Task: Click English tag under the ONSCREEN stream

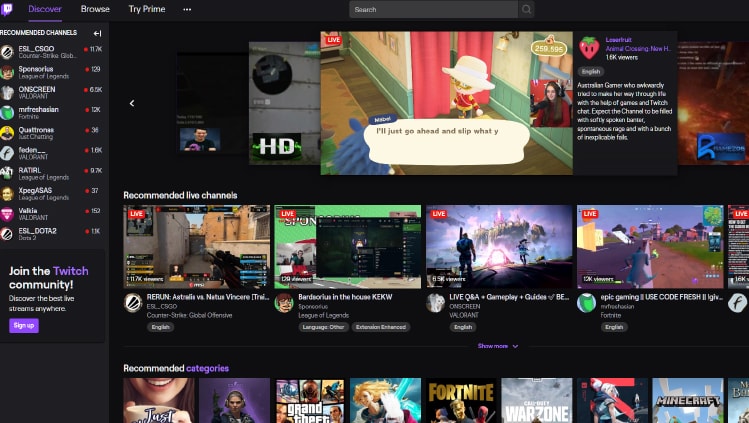Action: 463,327
